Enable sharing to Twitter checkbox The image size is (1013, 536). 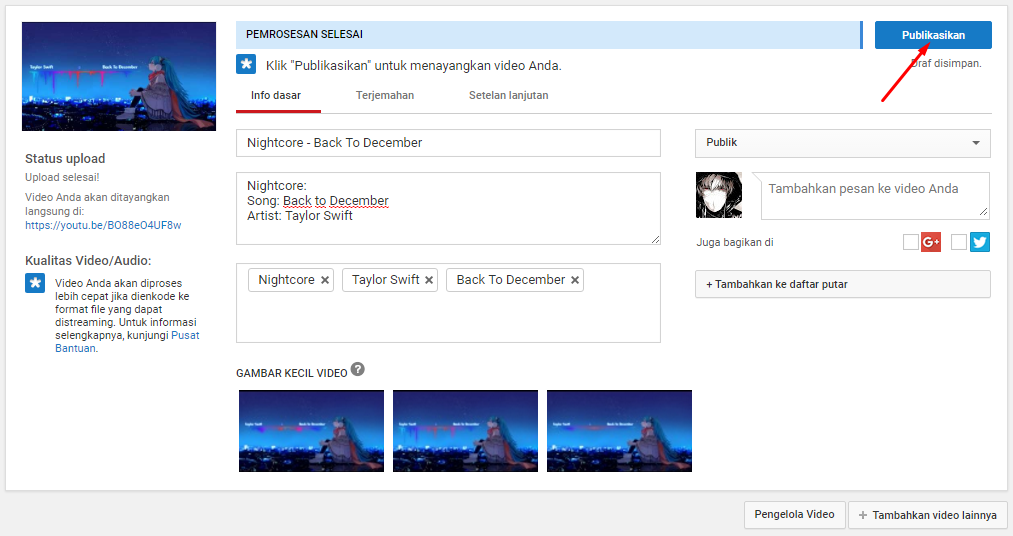[959, 242]
